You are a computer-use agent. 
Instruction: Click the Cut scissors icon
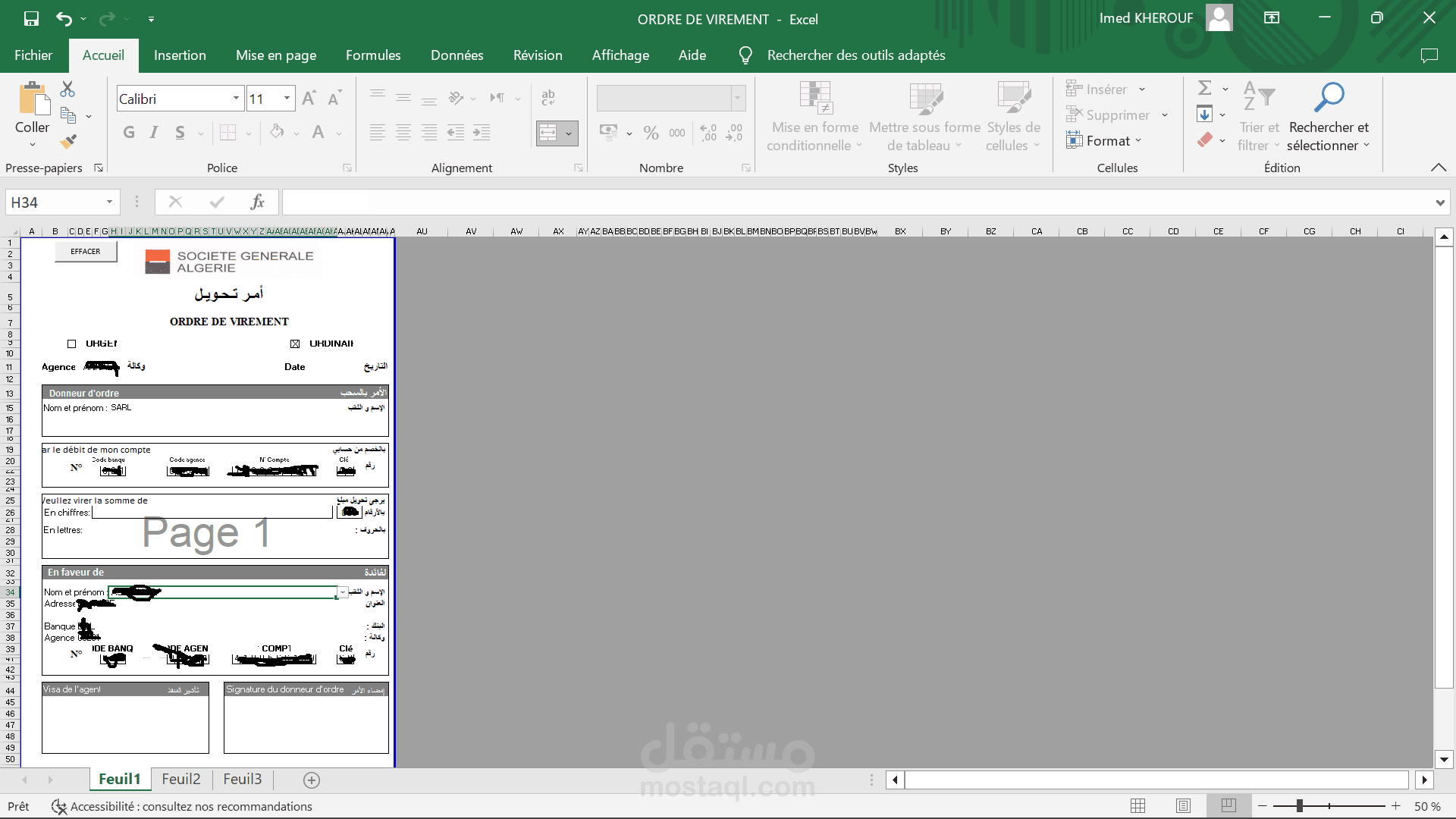pyautogui.click(x=67, y=89)
